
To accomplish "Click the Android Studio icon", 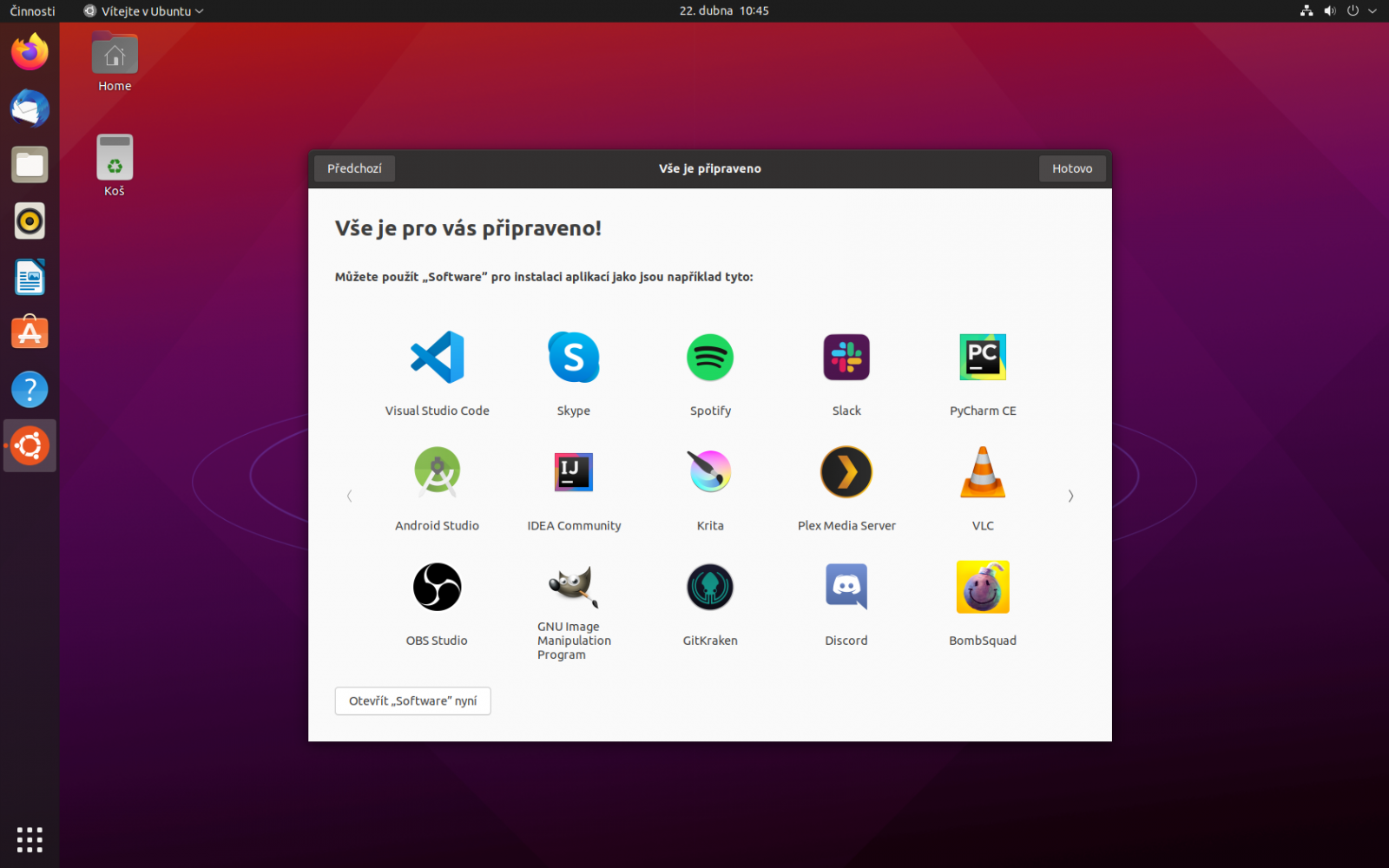I will (437, 471).
